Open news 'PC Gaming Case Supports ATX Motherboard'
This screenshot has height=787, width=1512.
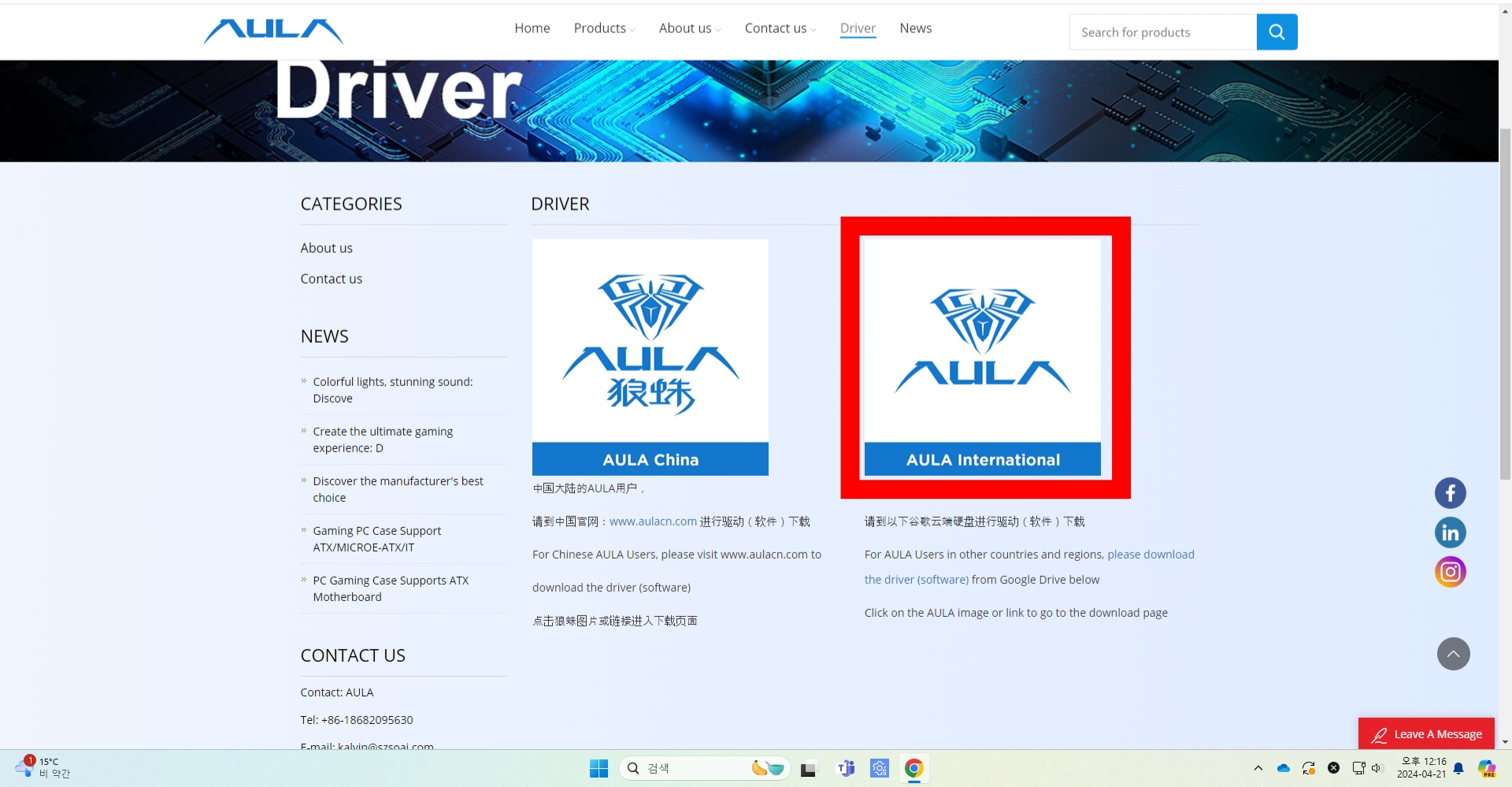(x=391, y=588)
